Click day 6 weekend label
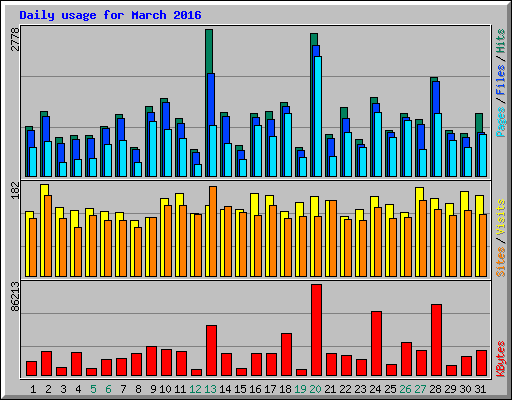Viewport: 512px width, 400px height. click(x=108, y=389)
